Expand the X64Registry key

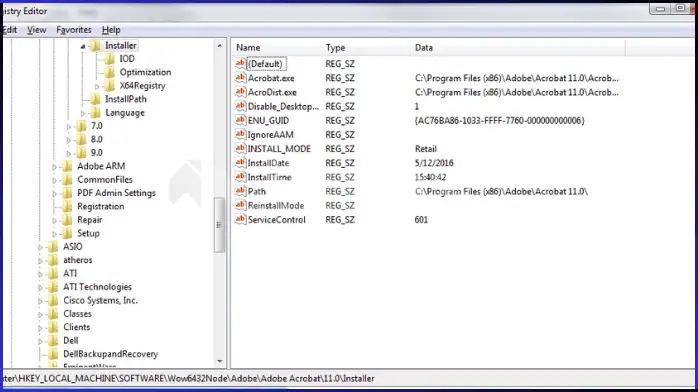pyautogui.click(x=97, y=86)
